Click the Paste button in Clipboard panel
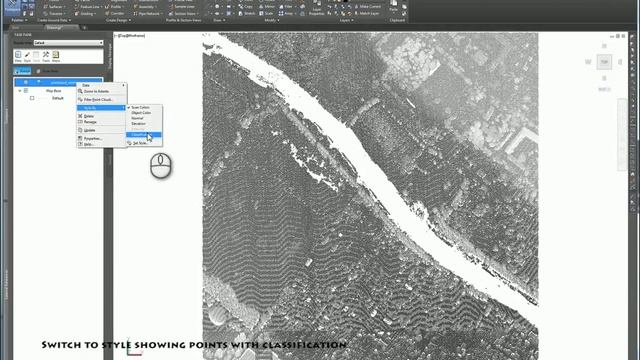Viewport: 640px width, 360px height. click(x=393, y=7)
